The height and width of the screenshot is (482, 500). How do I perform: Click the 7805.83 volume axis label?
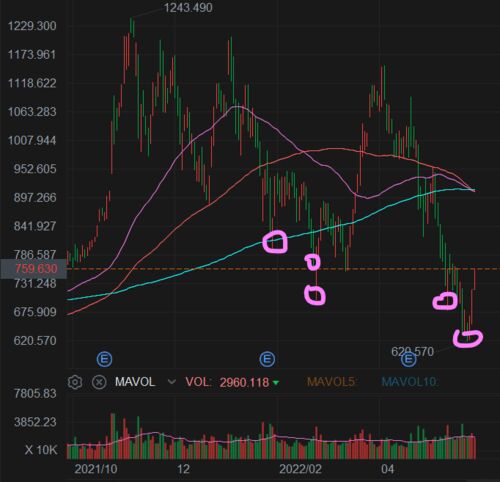35,394
